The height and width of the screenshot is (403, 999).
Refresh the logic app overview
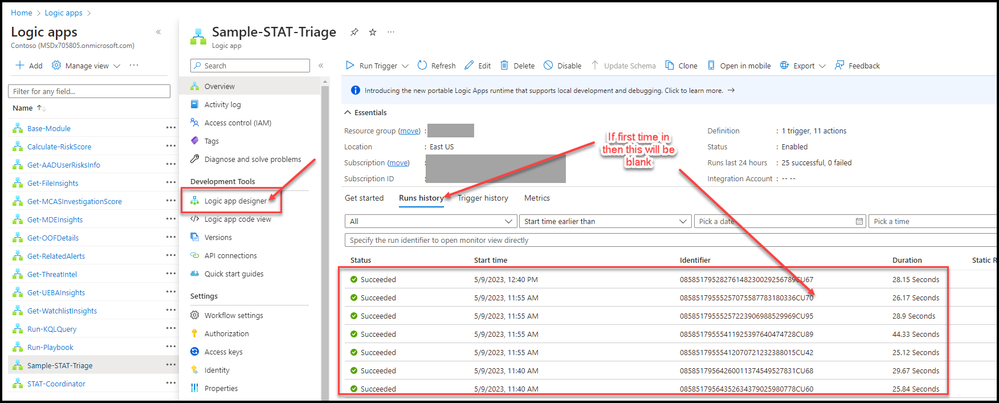(436, 66)
